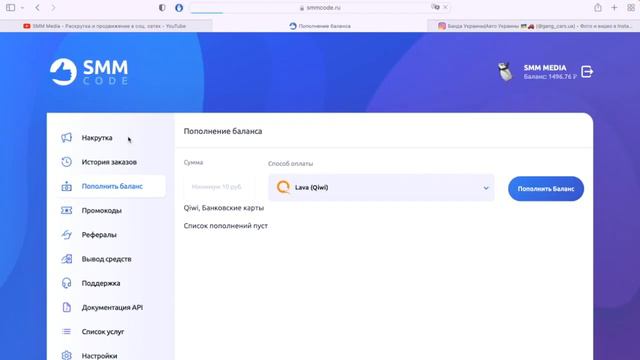Click the logout icon next to SMM MEDIA
This screenshot has width=640, height=360.
587,71
